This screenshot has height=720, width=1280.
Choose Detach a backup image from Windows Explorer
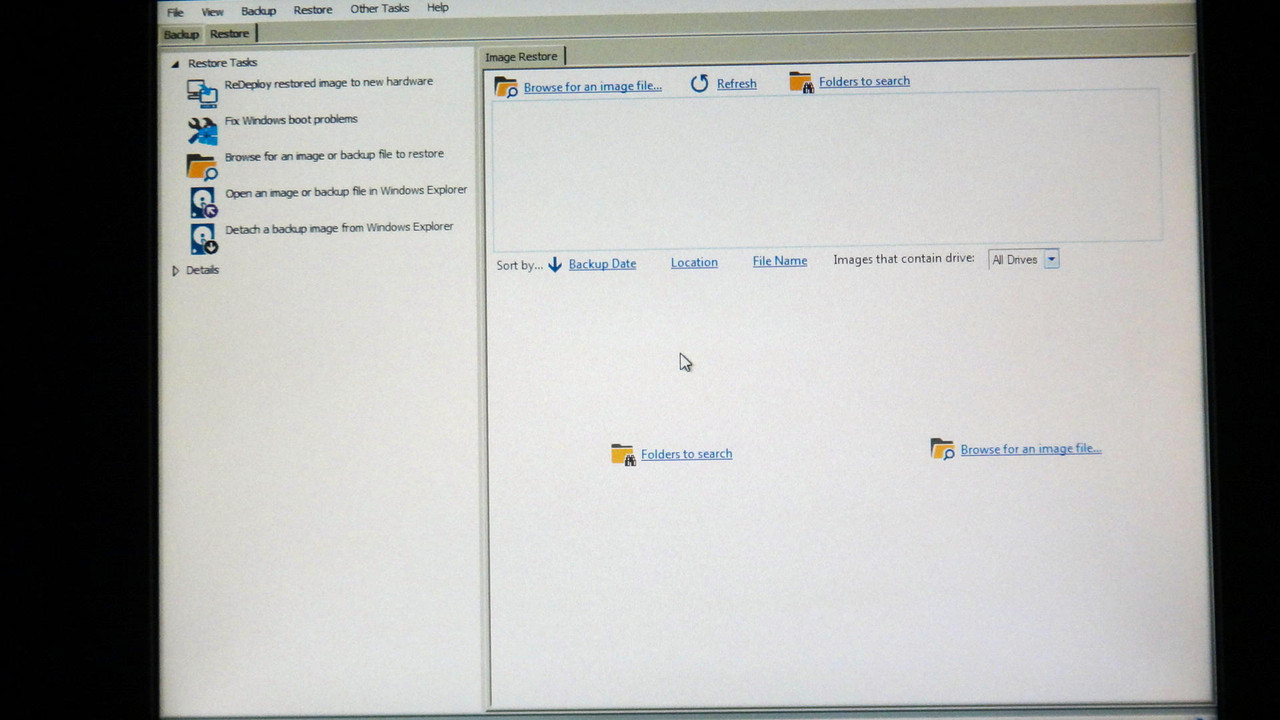point(339,228)
